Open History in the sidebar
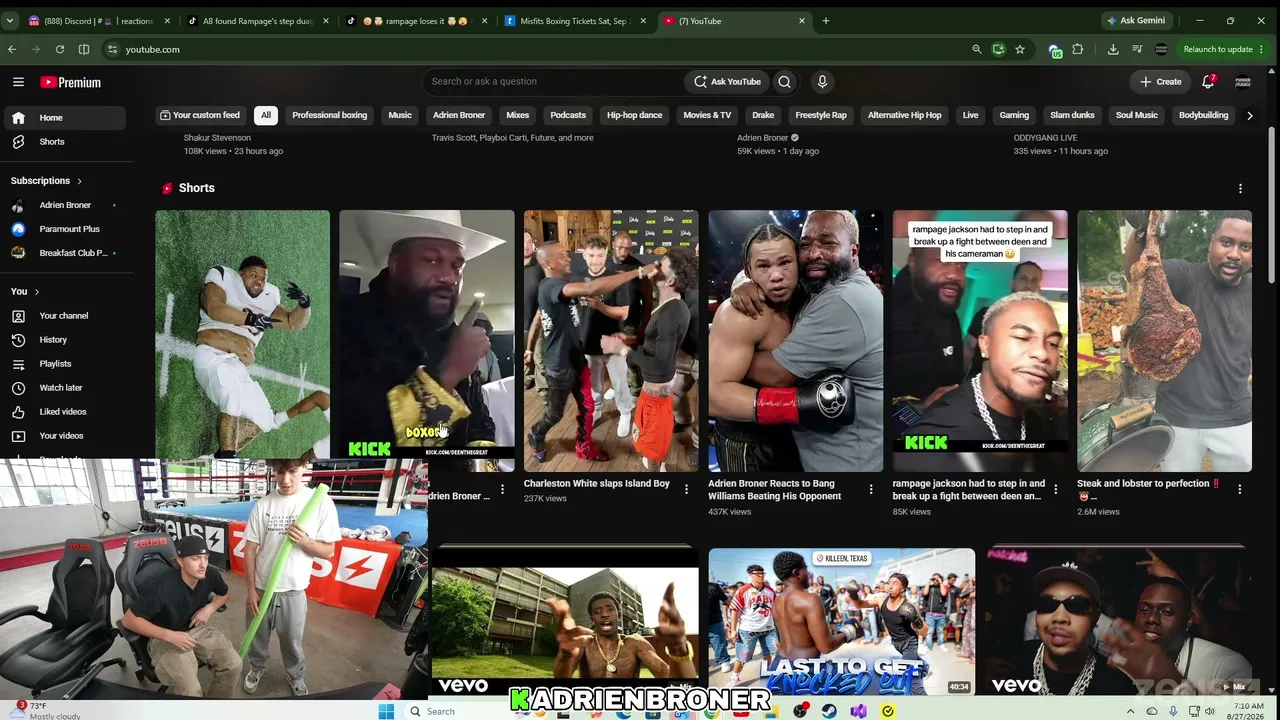Image resolution: width=1280 pixels, height=720 pixels. [x=65, y=340]
